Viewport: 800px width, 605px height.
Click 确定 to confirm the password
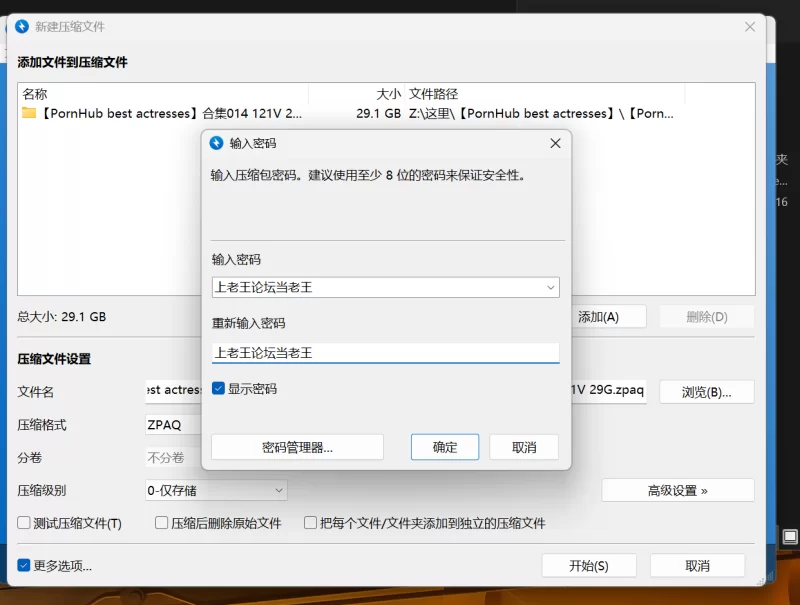445,447
